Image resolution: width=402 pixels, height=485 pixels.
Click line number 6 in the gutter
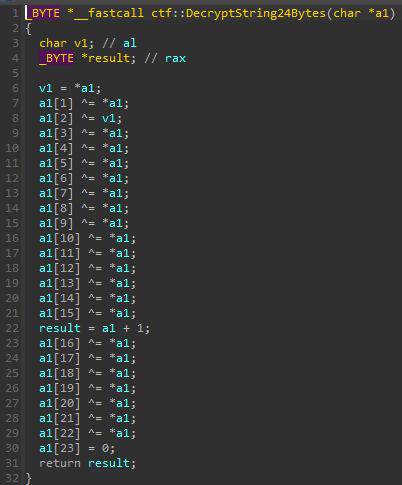pos(15,88)
